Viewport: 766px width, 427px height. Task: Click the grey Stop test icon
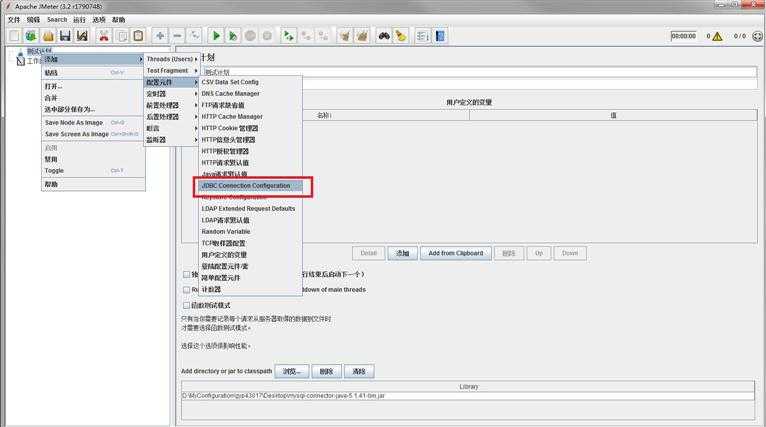click(250, 36)
